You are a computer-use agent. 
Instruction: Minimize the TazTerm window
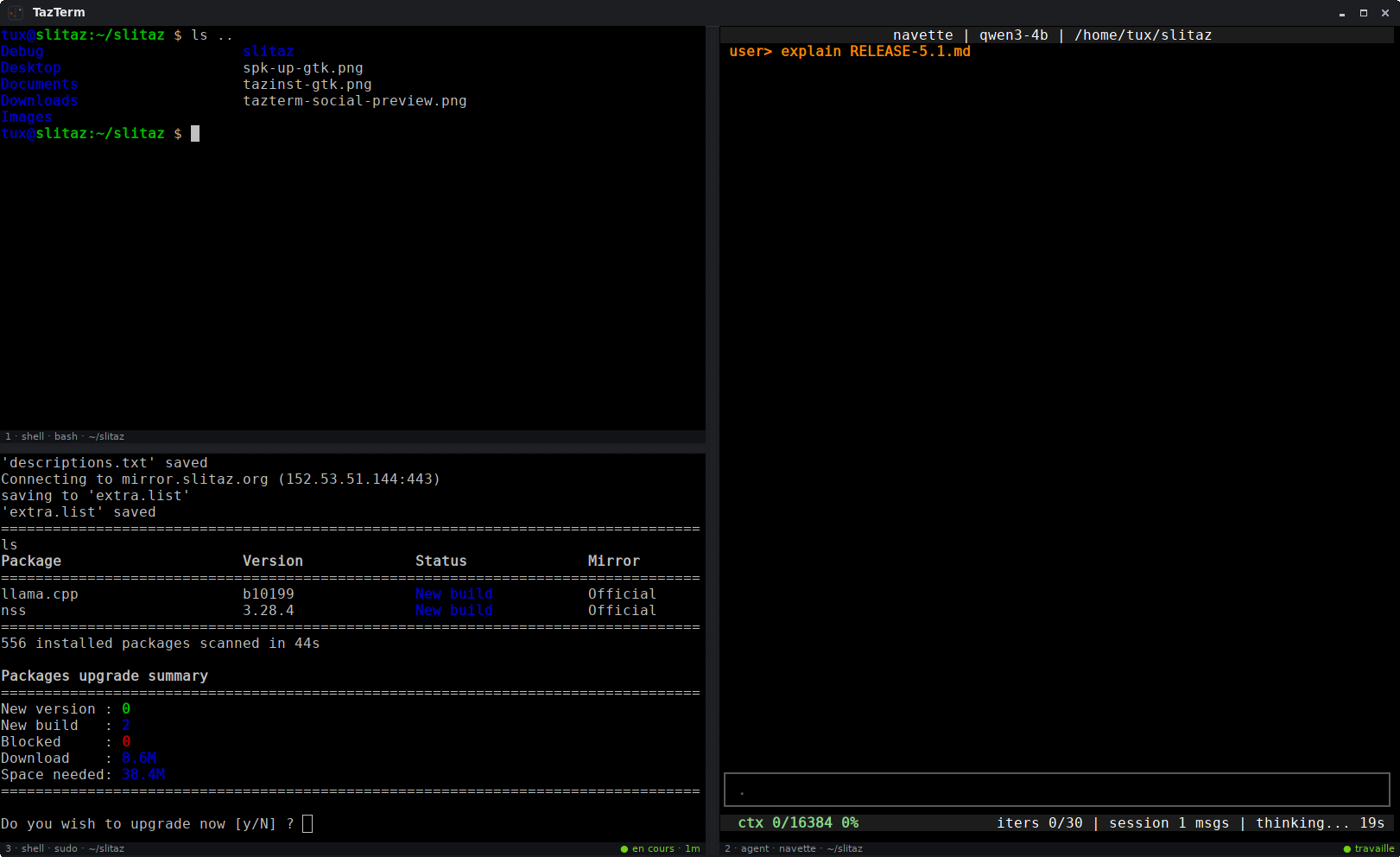point(1342,13)
